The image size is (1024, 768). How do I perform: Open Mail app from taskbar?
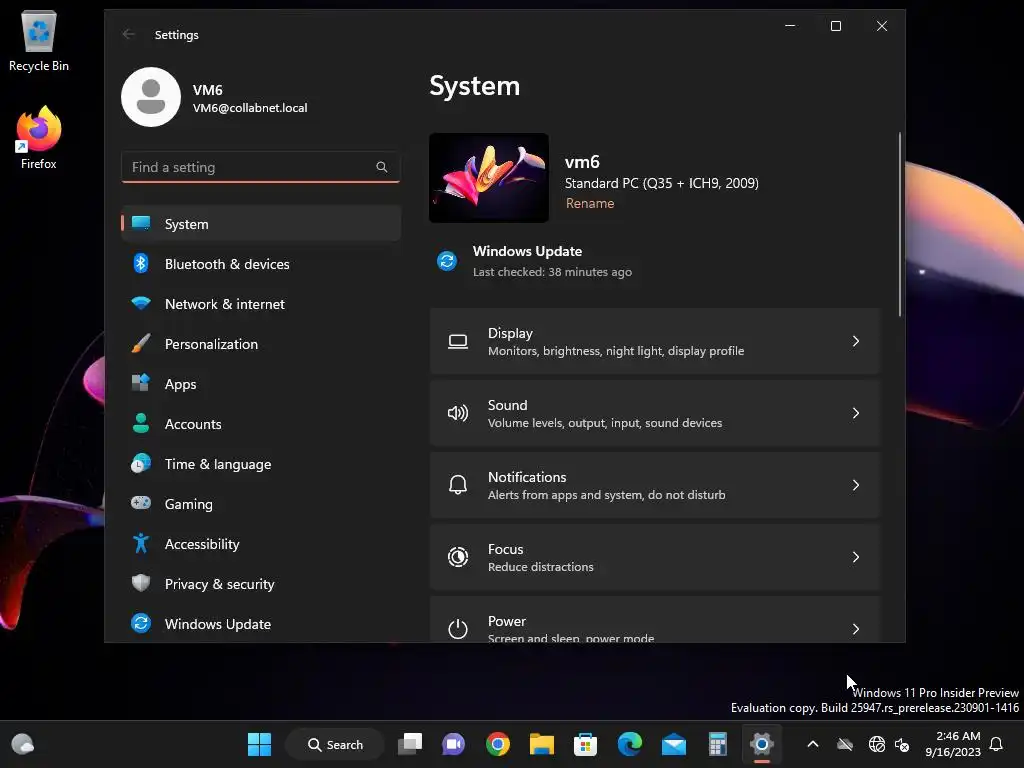673,744
